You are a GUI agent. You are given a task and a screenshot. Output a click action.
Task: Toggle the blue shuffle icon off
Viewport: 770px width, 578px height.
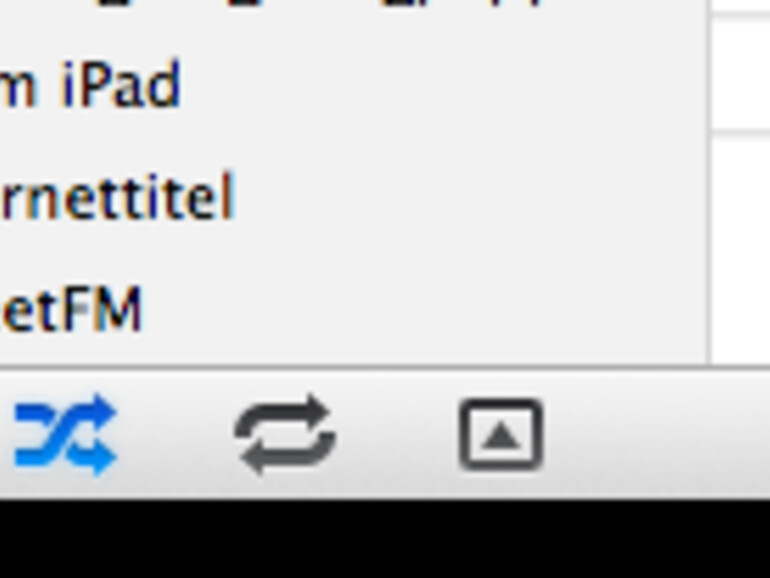pyautogui.click(x=66, y=435)
